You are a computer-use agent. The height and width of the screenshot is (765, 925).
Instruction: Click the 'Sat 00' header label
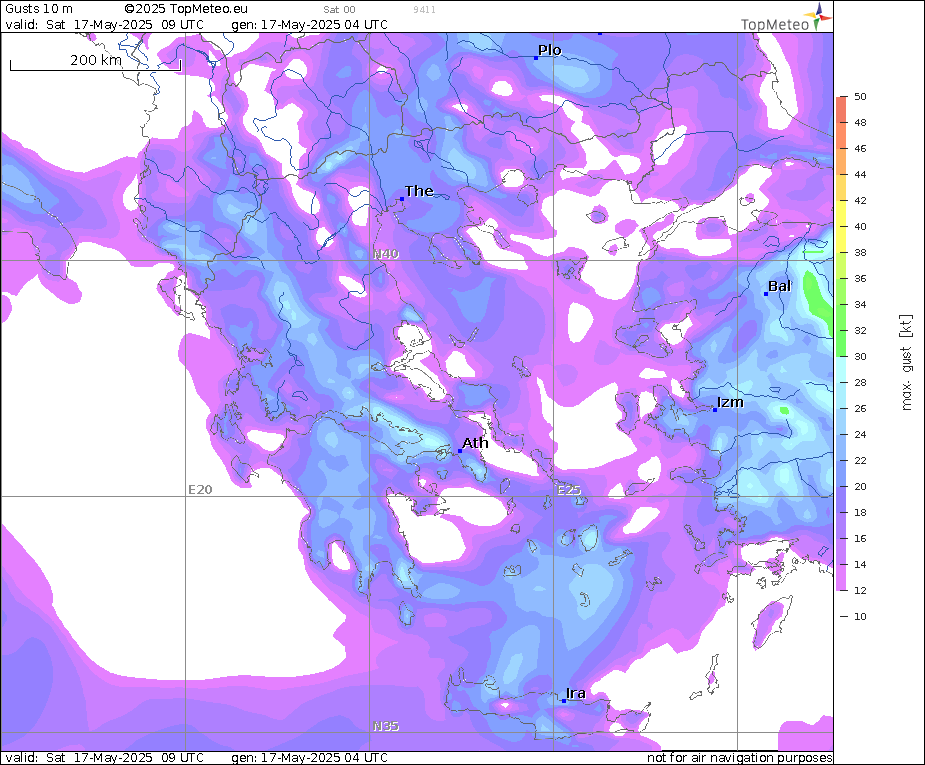(339, 9)
